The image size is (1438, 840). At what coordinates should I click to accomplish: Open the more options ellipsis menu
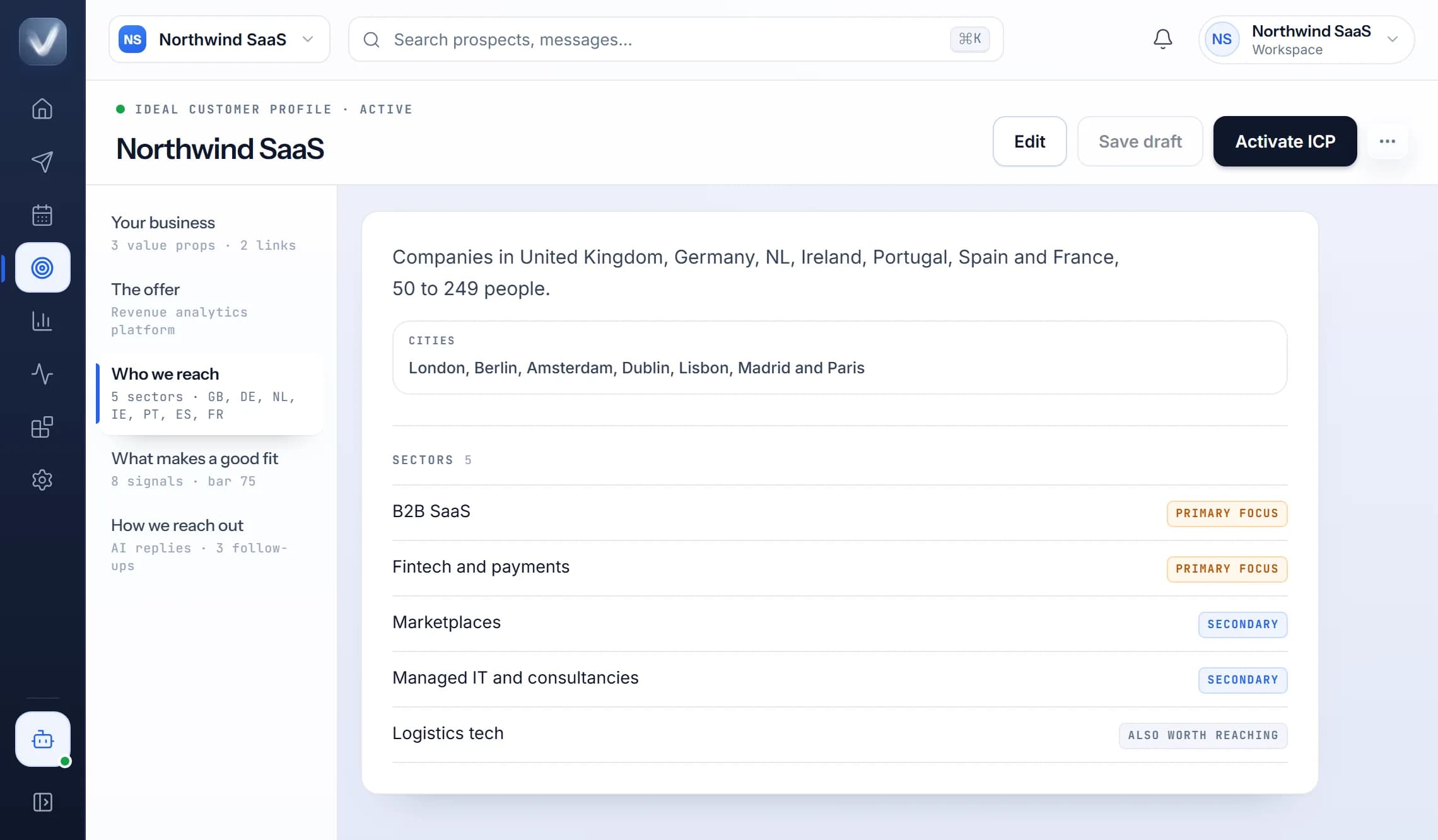pyautogui.click(x=1388, y=141)
